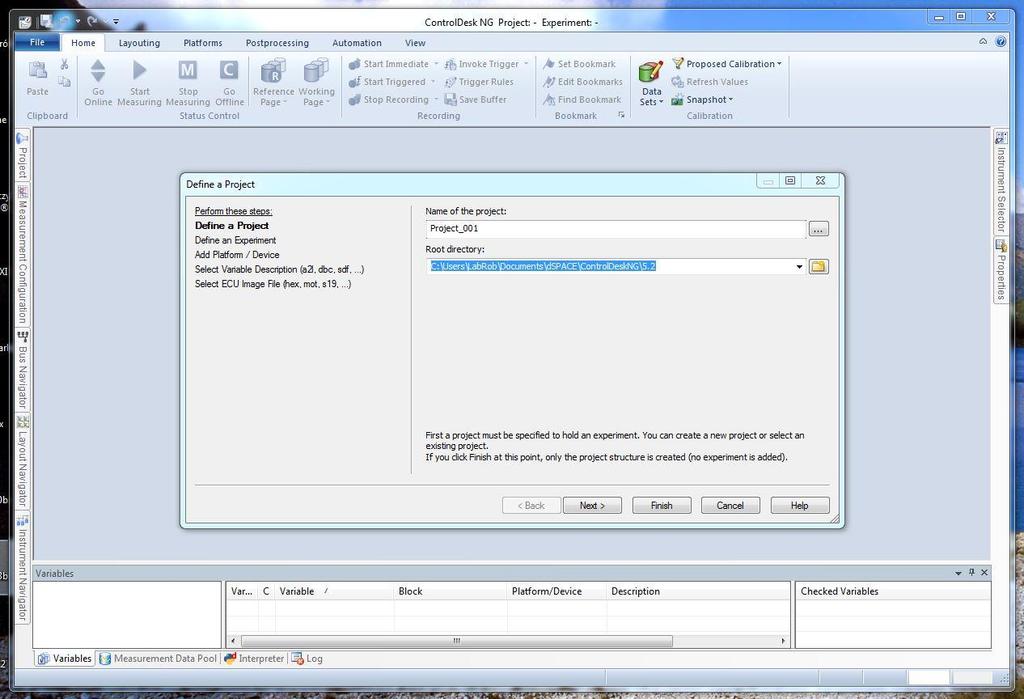Viewport: 1024px width, 699px height.
Task: Switch to the Layouting ribbon tab
Action: click(x=139, y=42)
